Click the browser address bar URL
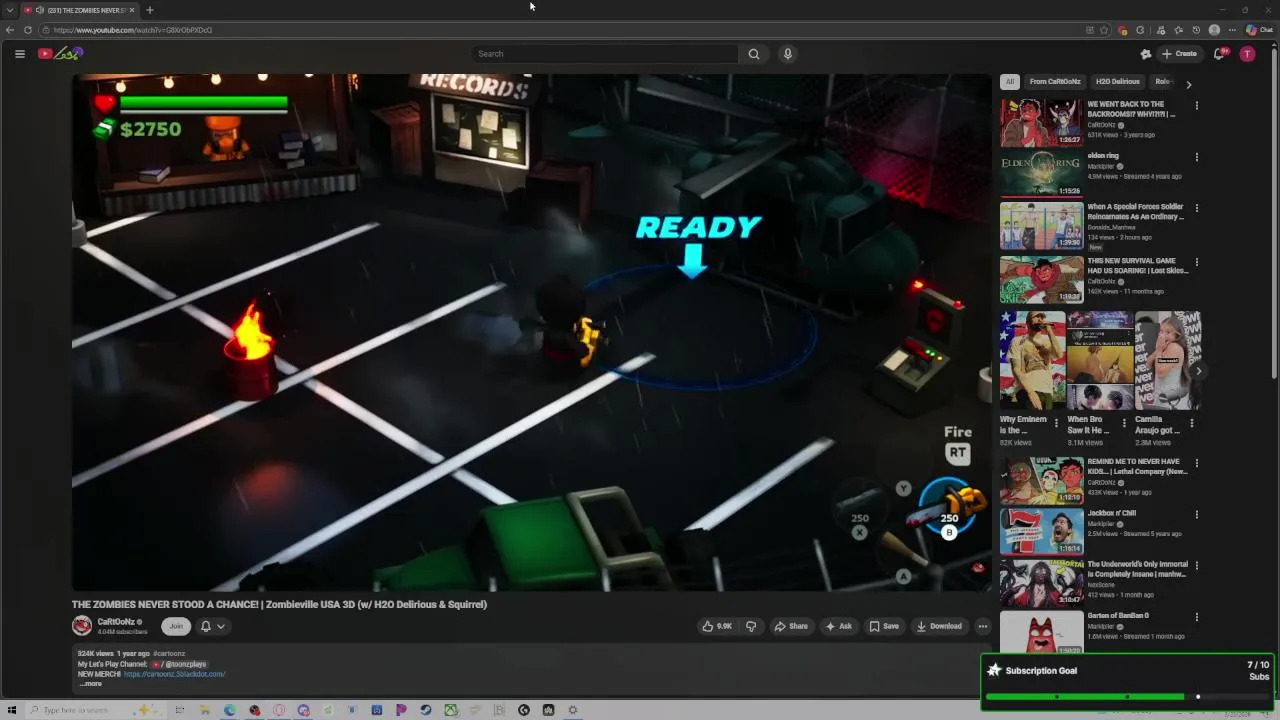The height and width of the screenshot is (720, 1280). click(133, 30)
